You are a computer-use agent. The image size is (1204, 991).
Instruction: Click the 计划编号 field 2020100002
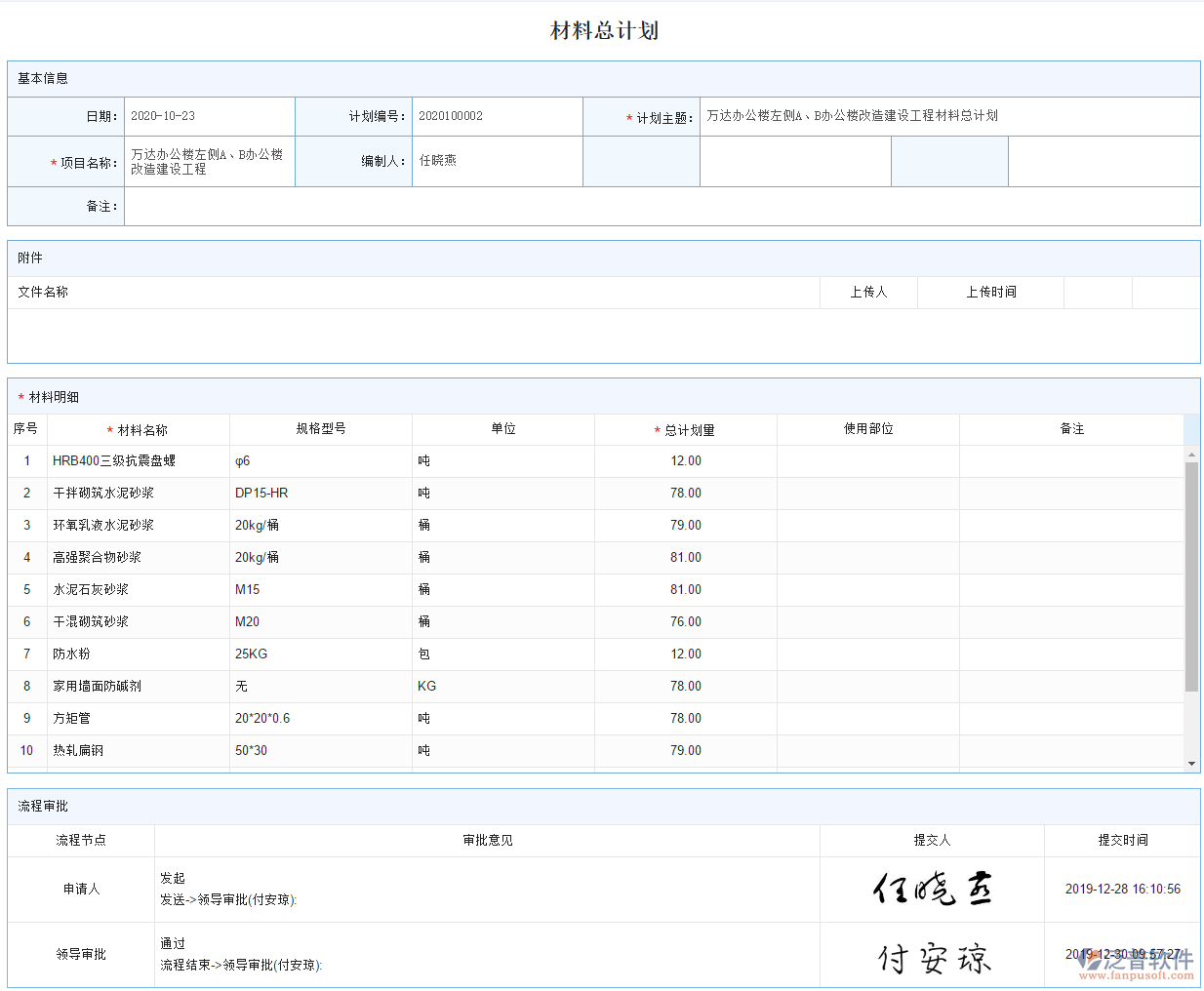497,116
